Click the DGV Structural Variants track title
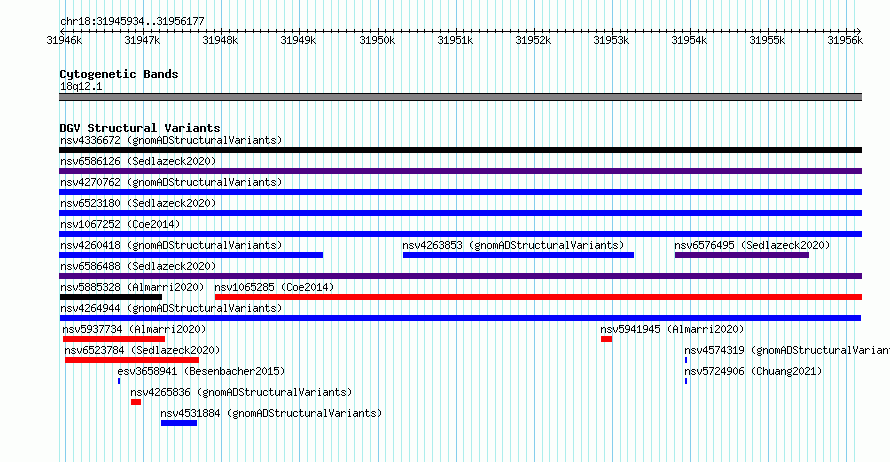This screenshot has width=890, height=462. (140, 128)
